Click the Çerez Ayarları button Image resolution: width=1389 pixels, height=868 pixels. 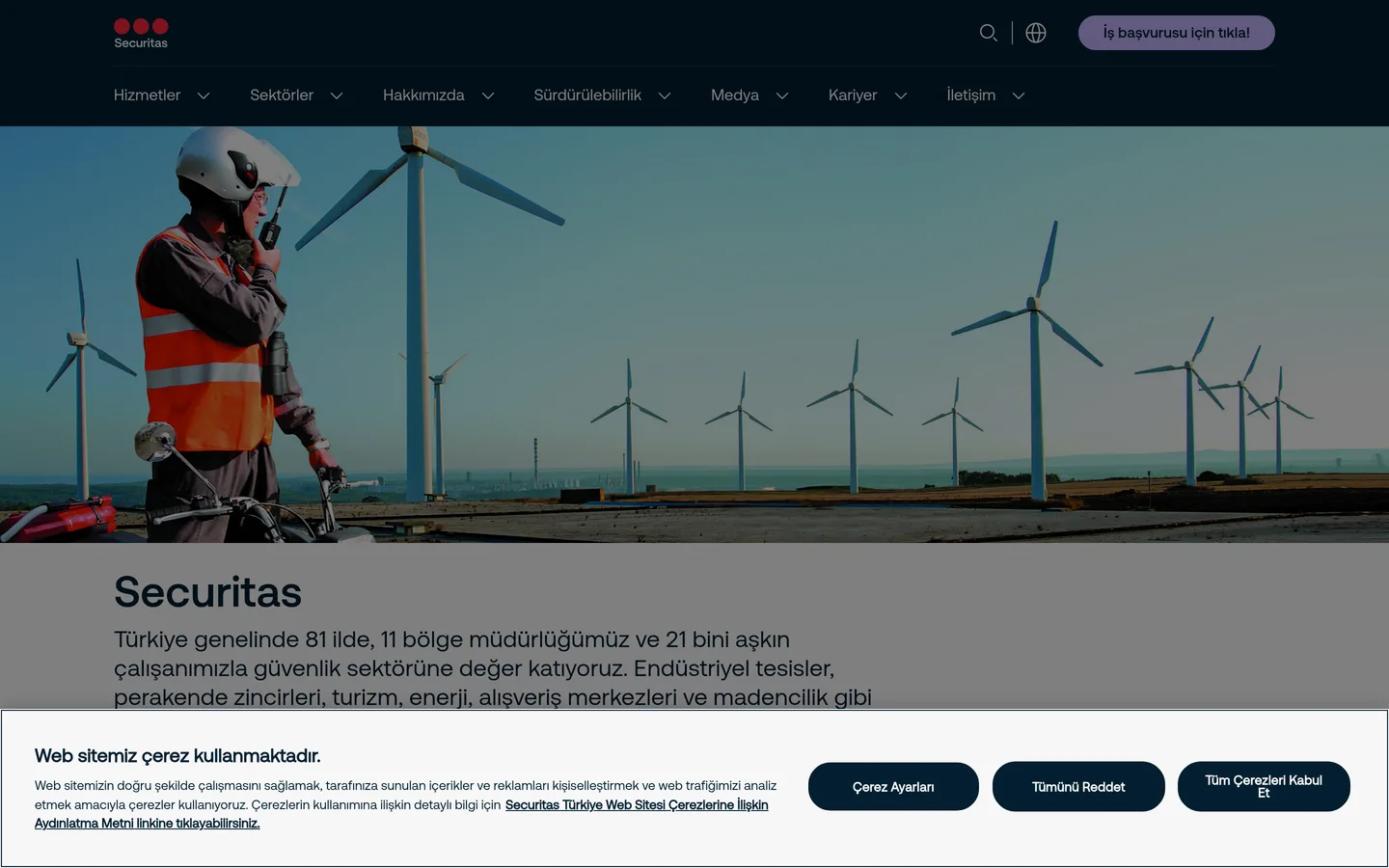893,787
